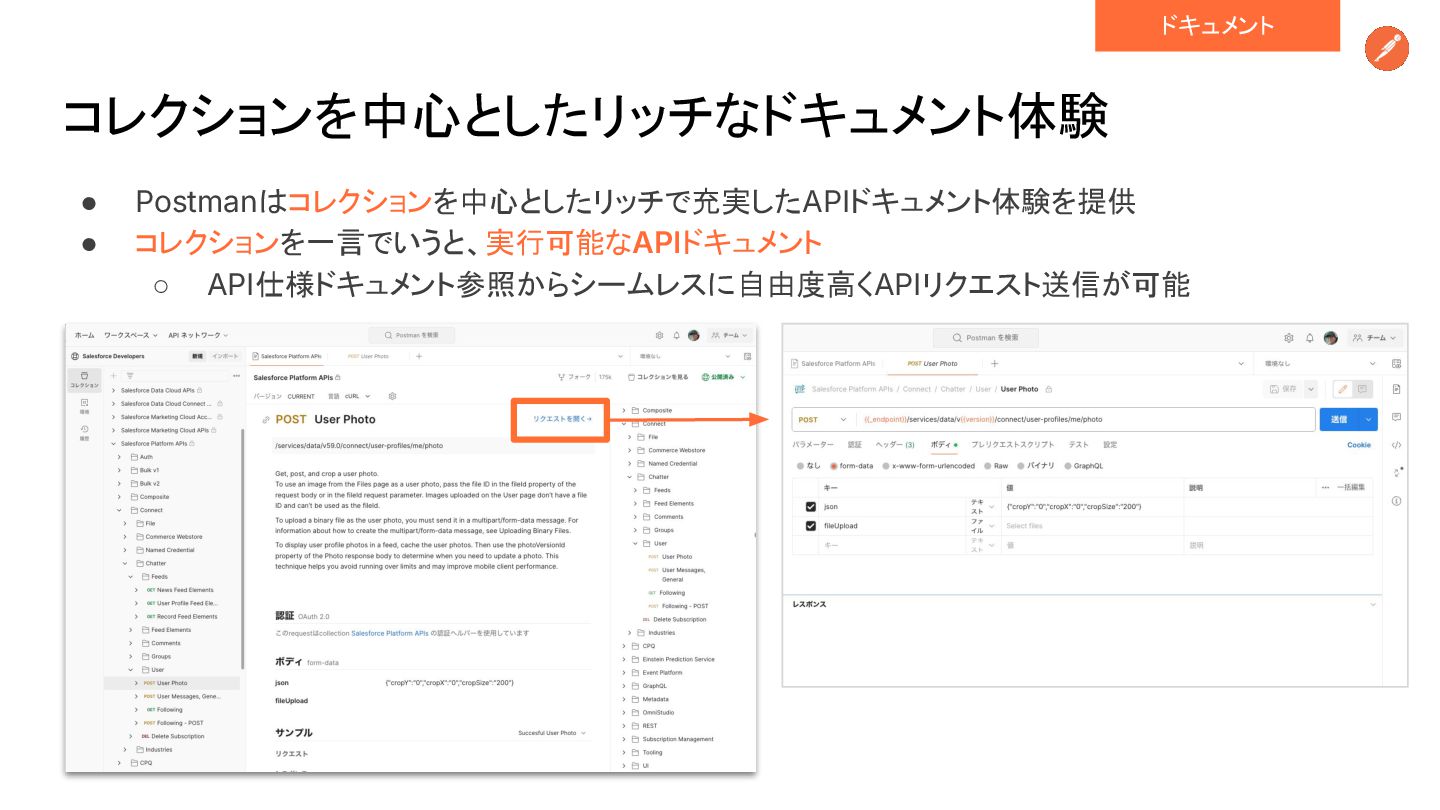This screenshot has width=1440, height=810.
Task: Select the Raw body radio button
Action: [987, 466]
